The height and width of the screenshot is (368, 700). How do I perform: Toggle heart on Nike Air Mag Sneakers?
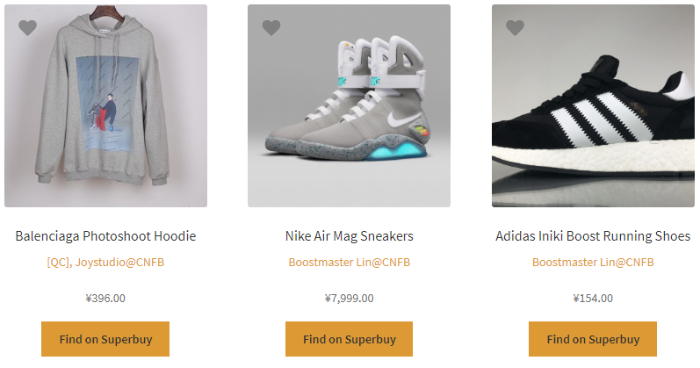point(271,28)
